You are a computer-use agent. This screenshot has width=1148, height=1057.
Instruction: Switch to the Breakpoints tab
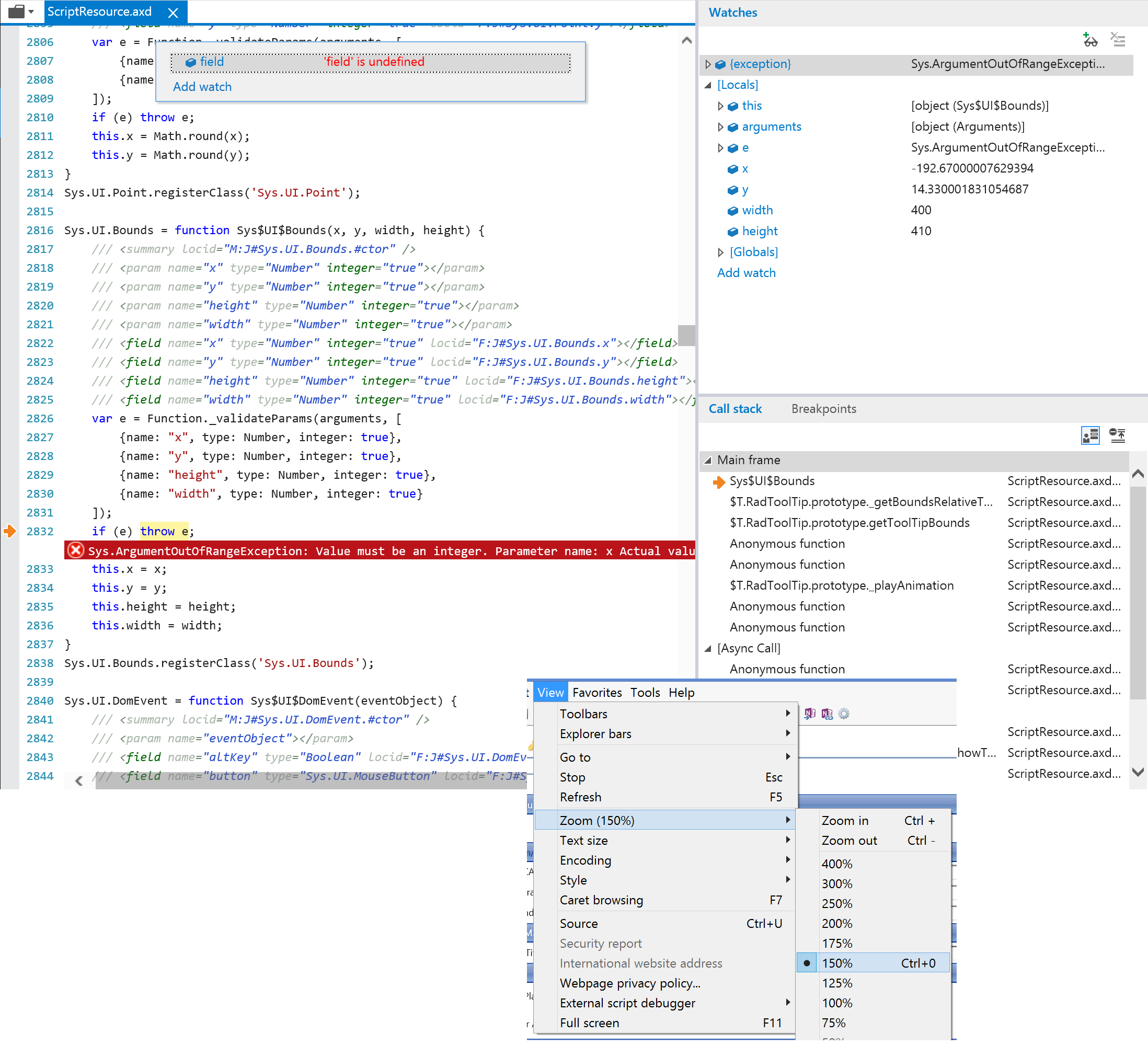(x=823, y=409)
